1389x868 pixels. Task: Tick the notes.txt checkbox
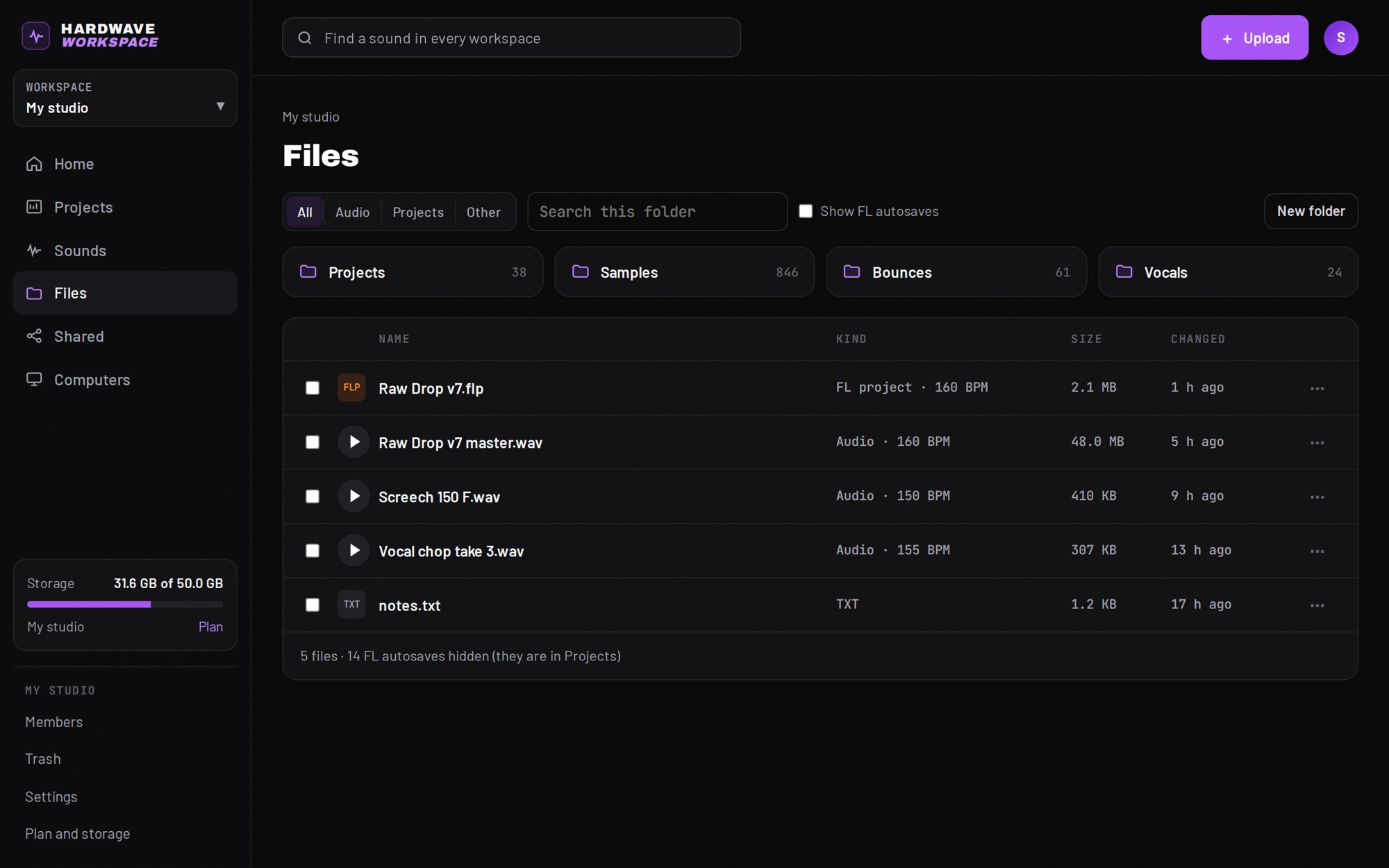coord(313,605)
